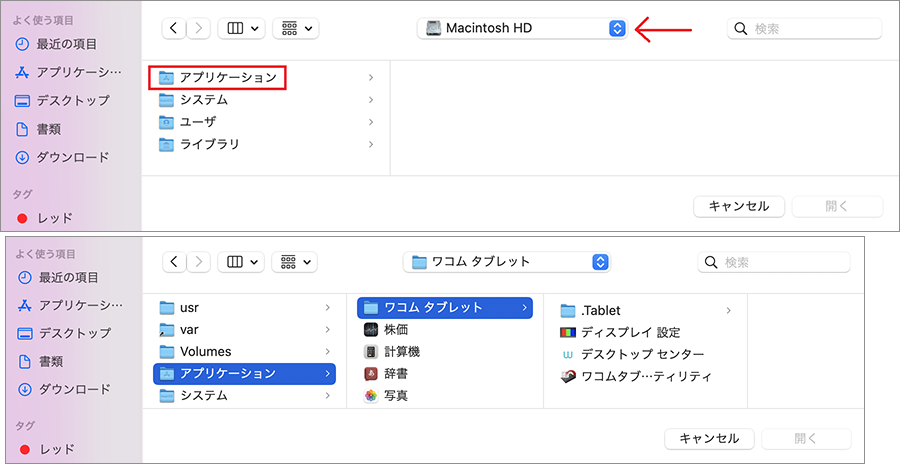Select デスクトップ in the top dialog sidebar
Viewport: 900px width, 467px height.
tap(62, 100)
